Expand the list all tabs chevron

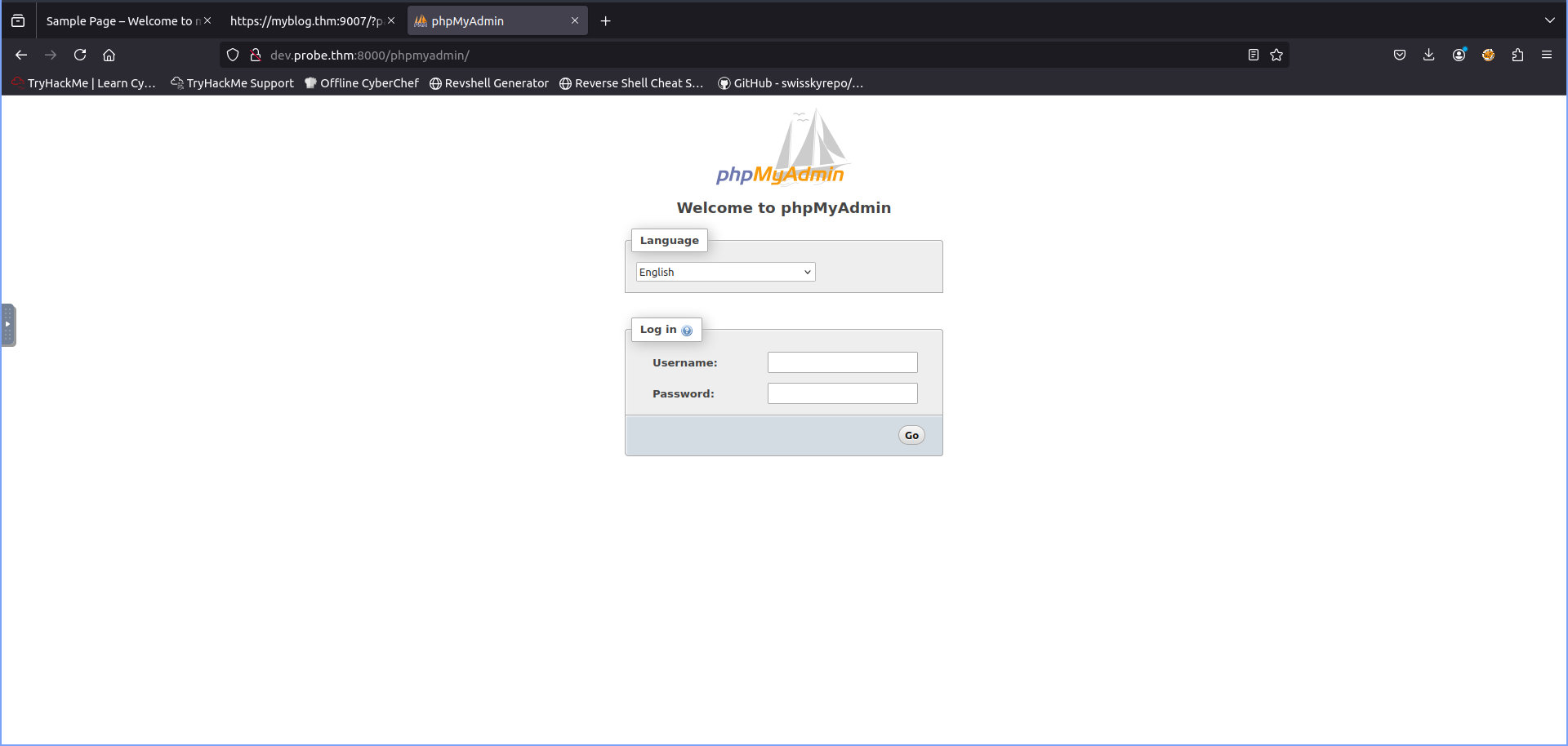pos(1550,20)
